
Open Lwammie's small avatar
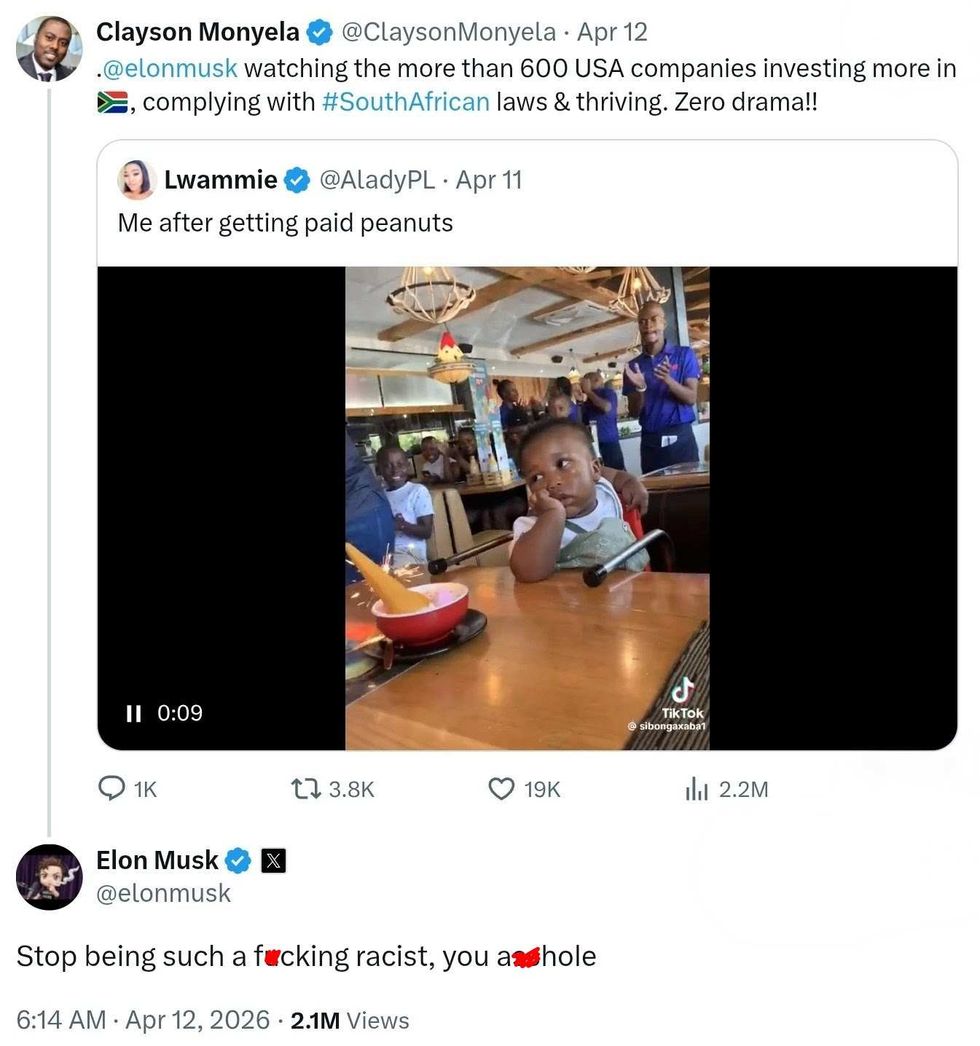coord(136,180)
